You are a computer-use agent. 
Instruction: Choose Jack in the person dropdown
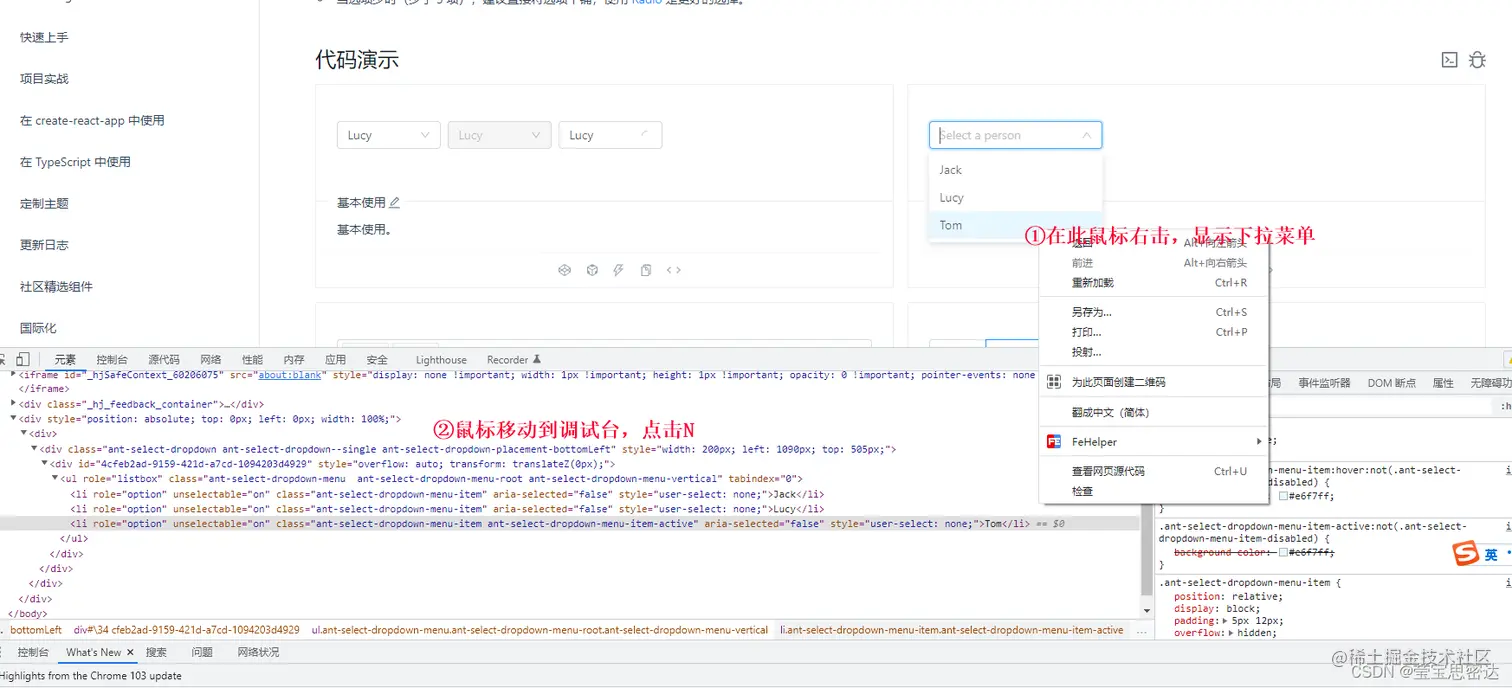[1015, 170]
